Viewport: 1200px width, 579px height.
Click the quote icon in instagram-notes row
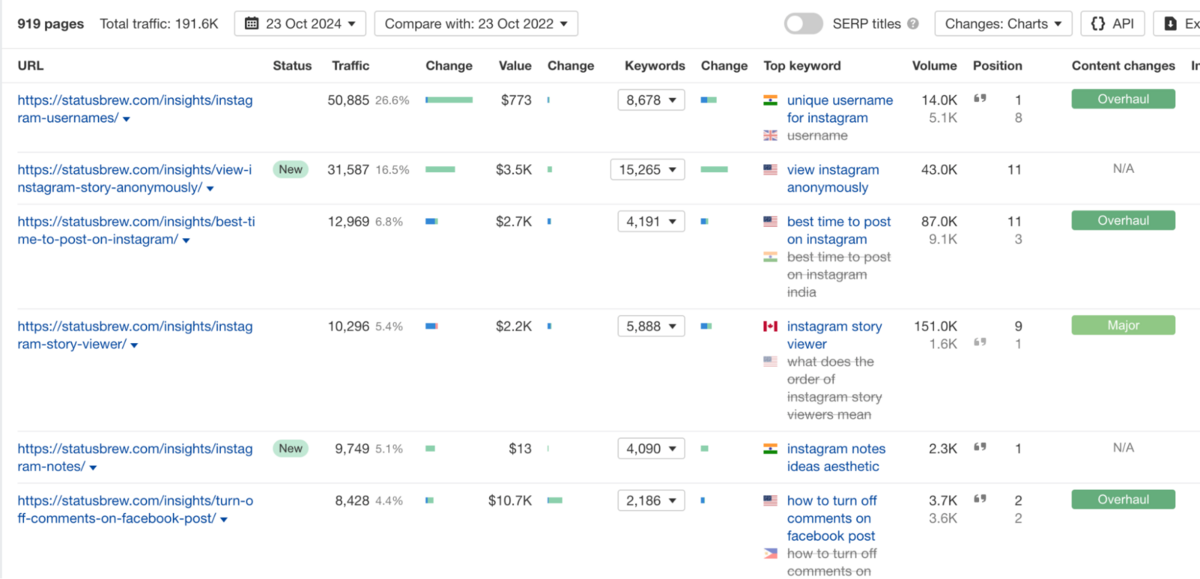(980, 448)
